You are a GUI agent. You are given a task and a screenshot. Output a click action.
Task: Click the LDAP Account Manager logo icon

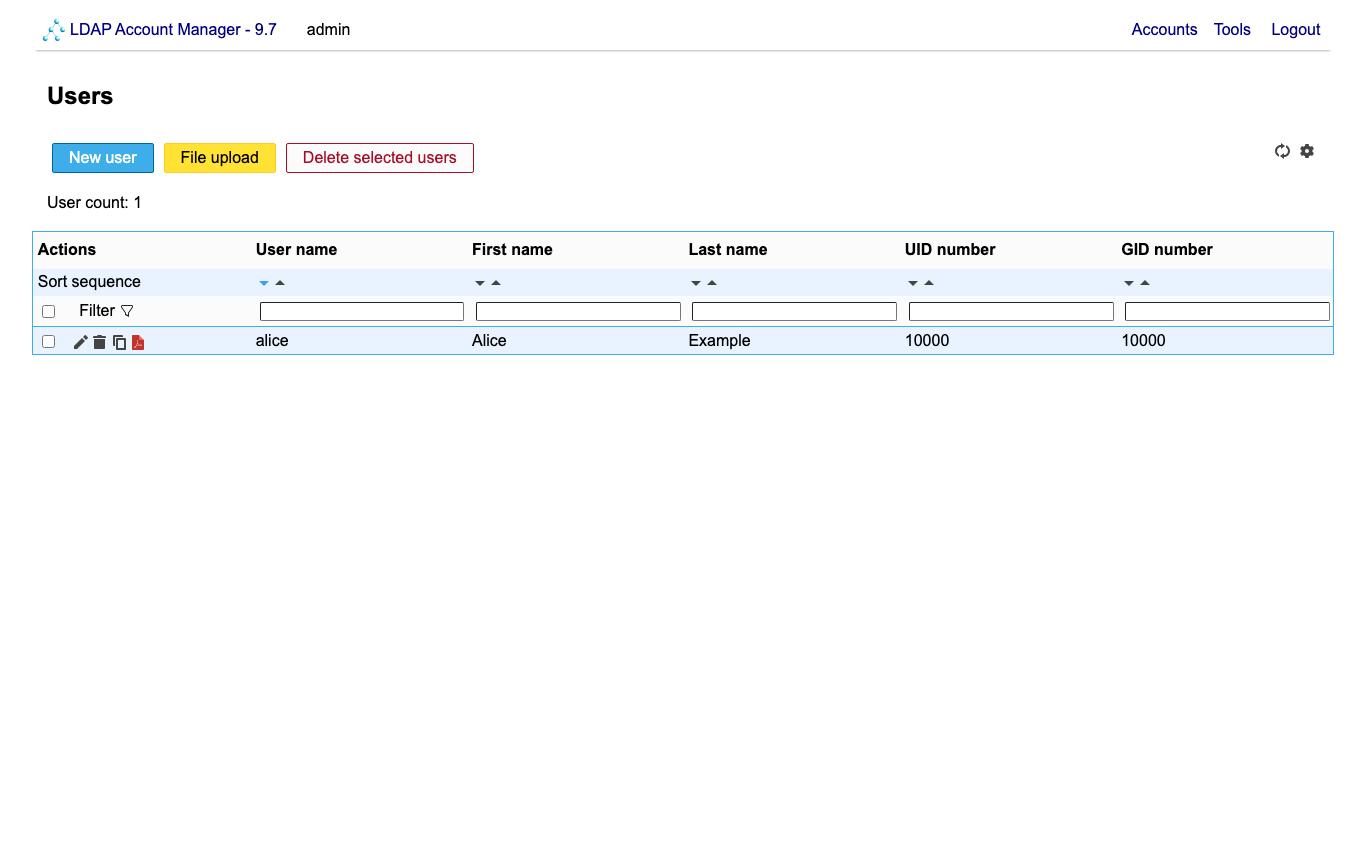coord(54,30)
